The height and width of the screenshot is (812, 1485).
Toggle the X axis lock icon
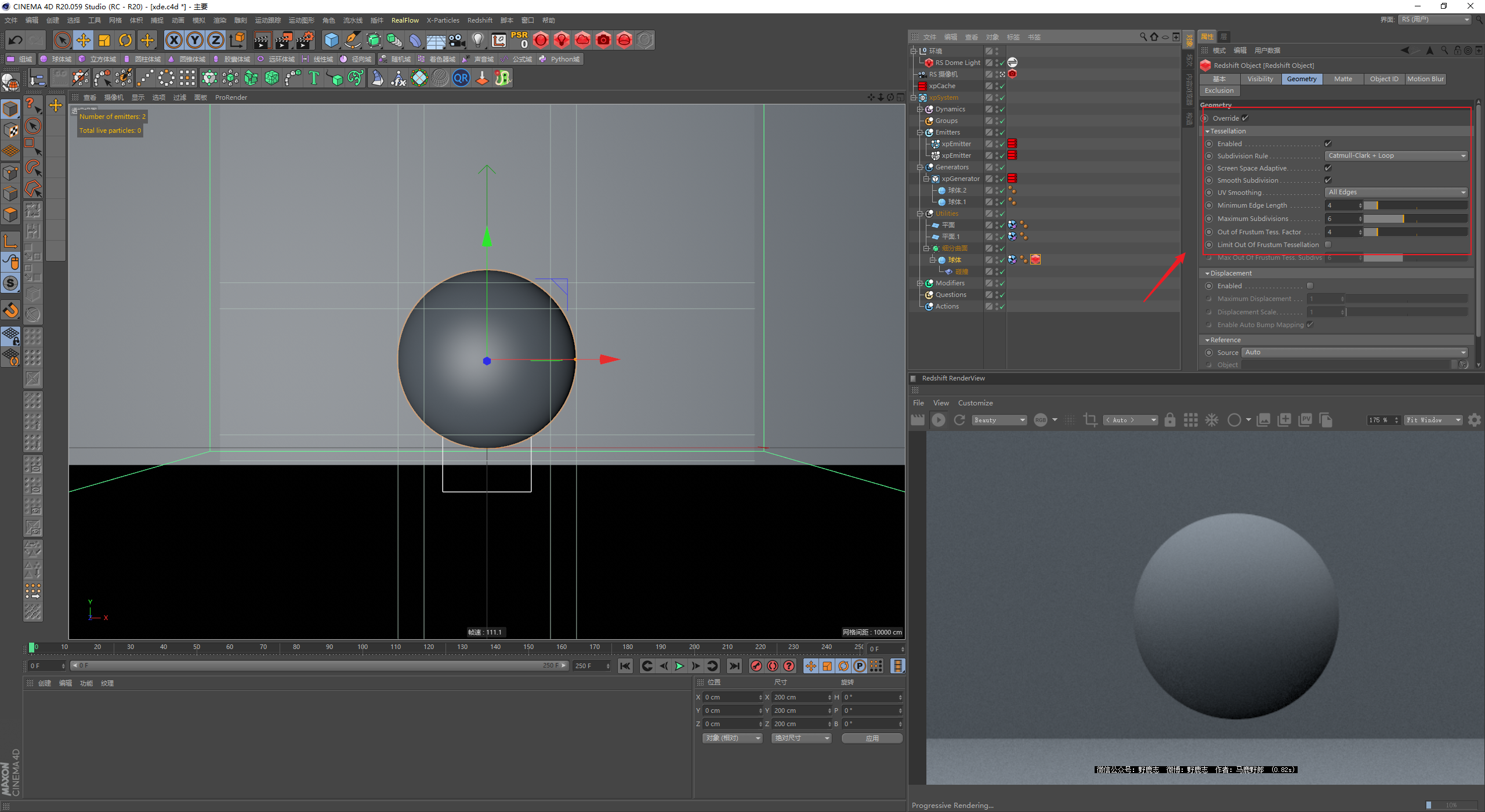pyautogui.click(x=173, y=40)
